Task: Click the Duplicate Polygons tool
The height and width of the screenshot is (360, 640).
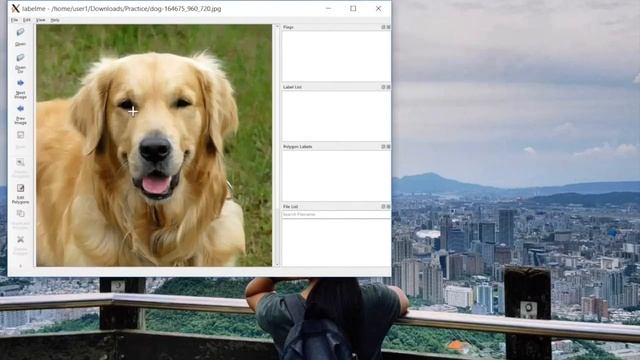Action: click(20, 219)
